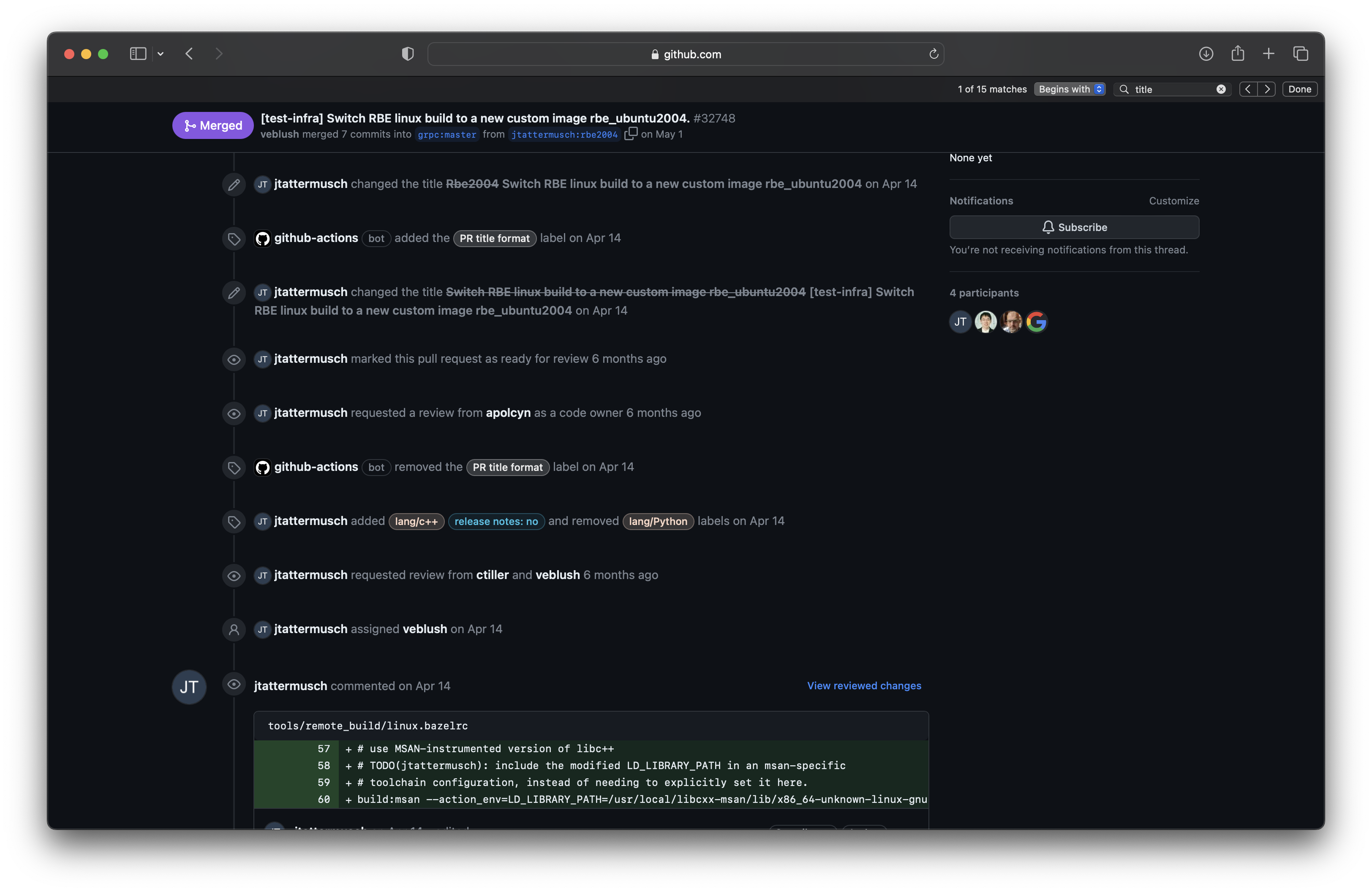Image resolution: width=1372 pixels, height=892 pixels.
Task: Click Done to close find bar
Action: tap(1299, 89)
